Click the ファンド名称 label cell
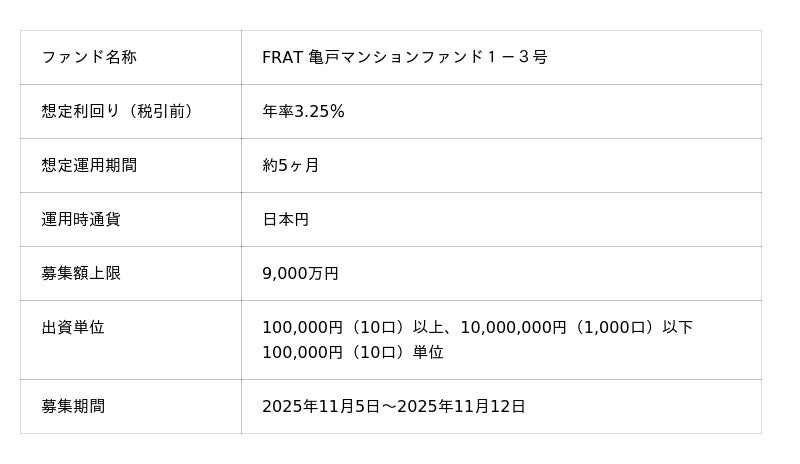The width and height of the screenshot is (800, 464). tap(89, 57)
